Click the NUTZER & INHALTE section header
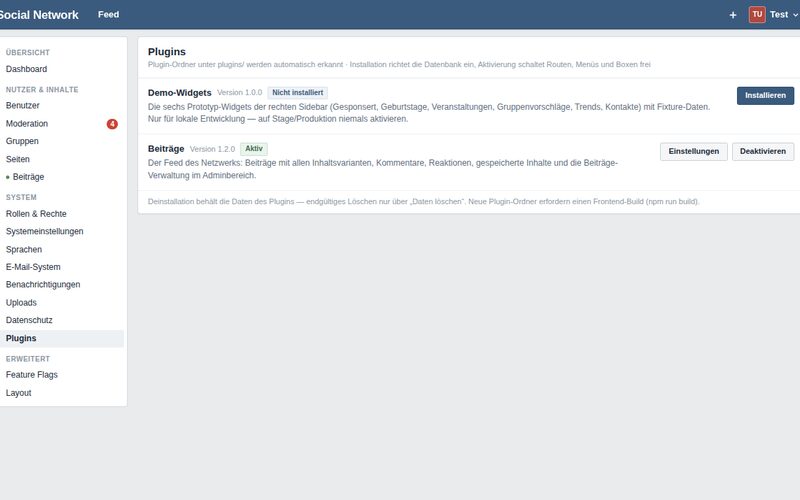Viewport: 800px width, 500px height. point(42,89)
